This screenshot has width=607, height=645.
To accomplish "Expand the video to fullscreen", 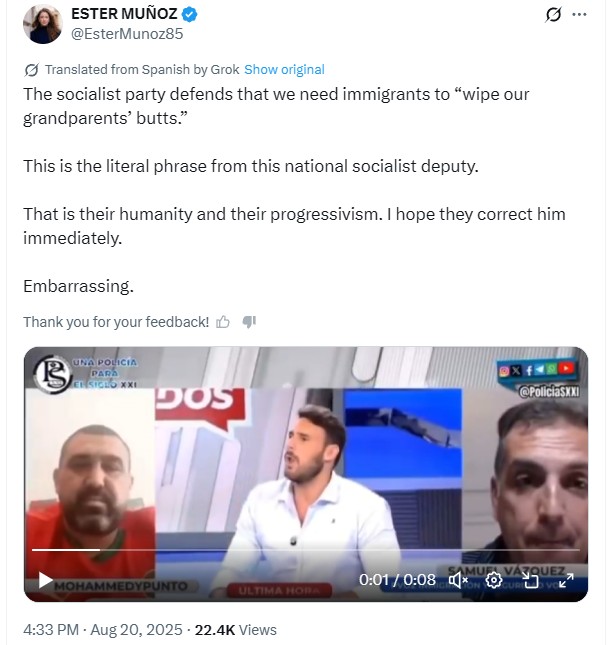I will click(566, 580).
